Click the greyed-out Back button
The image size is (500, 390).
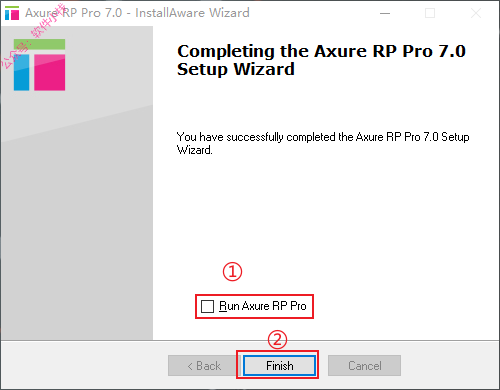204,366
